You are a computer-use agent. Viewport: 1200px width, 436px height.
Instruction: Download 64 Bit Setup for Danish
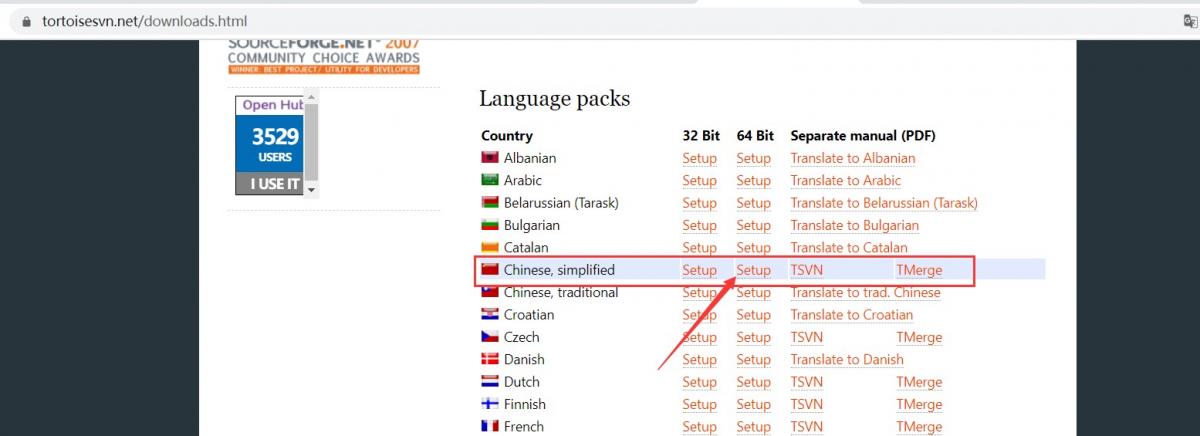point(753,359)
